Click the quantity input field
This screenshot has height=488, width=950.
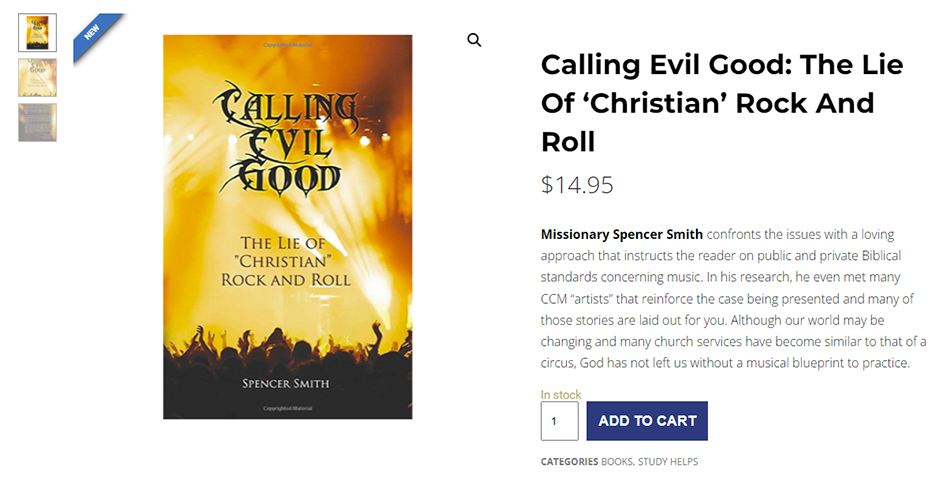pyautogui.click(x=559, y=421)
